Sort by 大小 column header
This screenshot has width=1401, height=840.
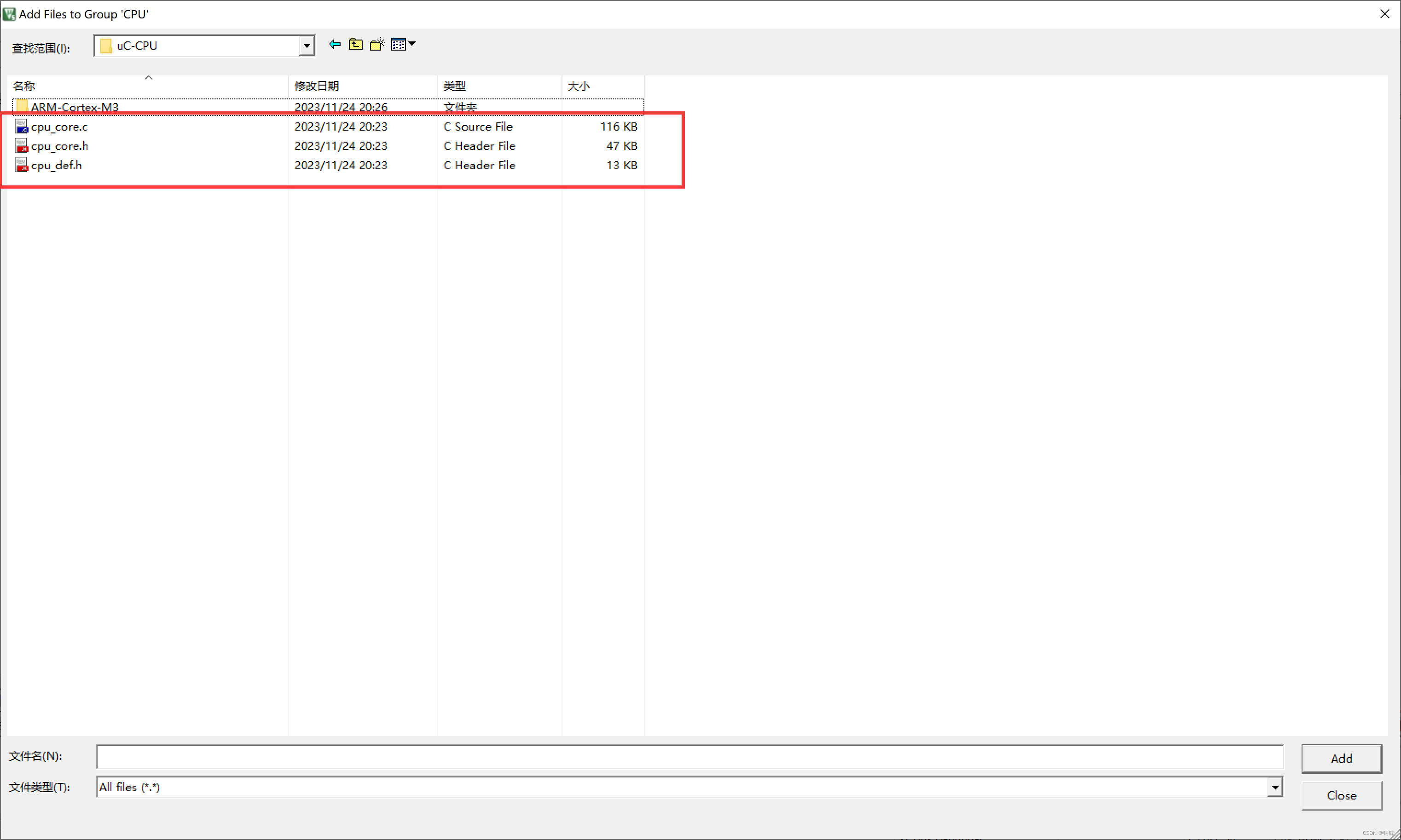tap(579, 86)
